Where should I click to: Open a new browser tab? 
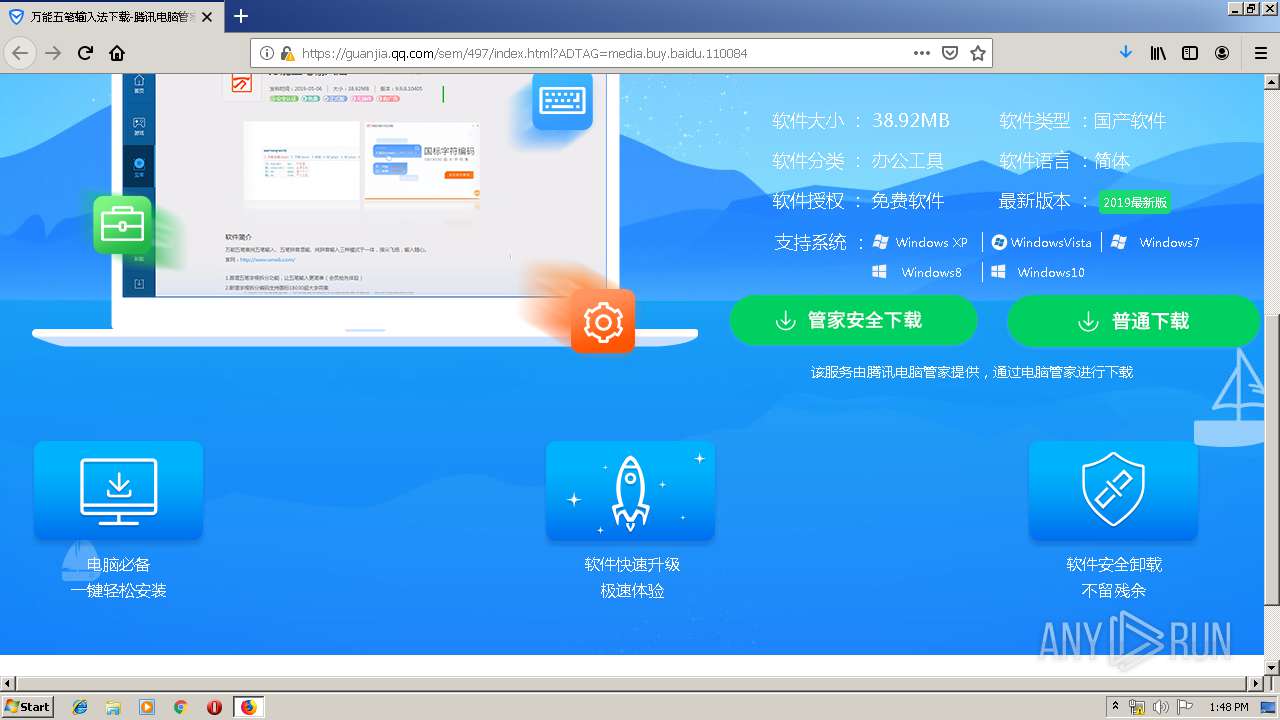[241, 16]
